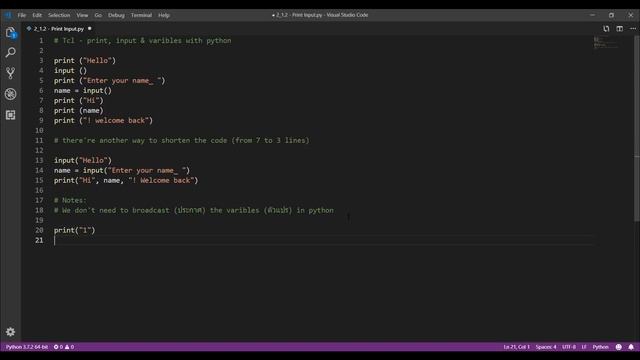Click the feedback smiley in the status bar
Image resolution: width=640 pixels, height=360 pixels.
(x=619, y=347)
